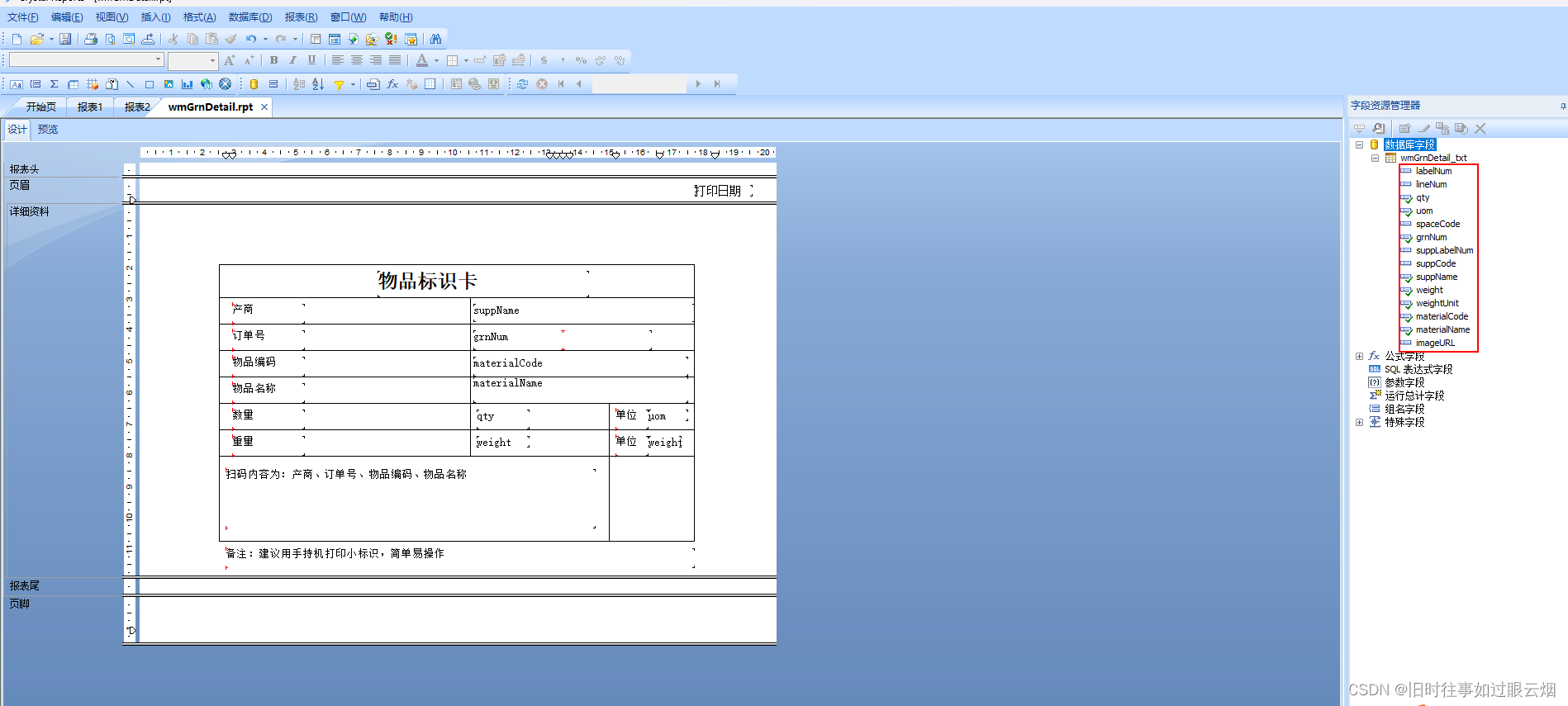Switch to the 报表2 tab

[x=137, y=107]
